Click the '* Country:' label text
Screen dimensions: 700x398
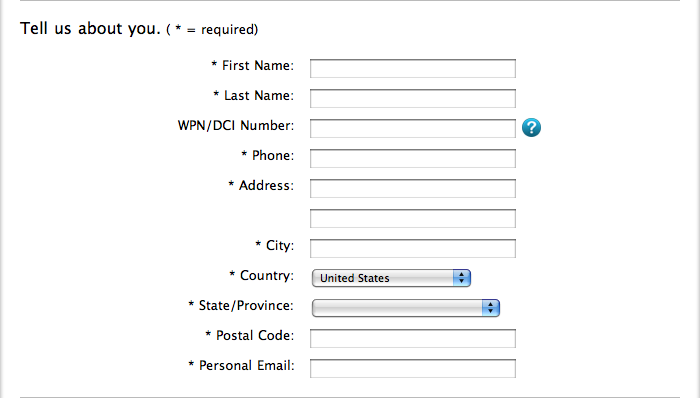[262, 275]
